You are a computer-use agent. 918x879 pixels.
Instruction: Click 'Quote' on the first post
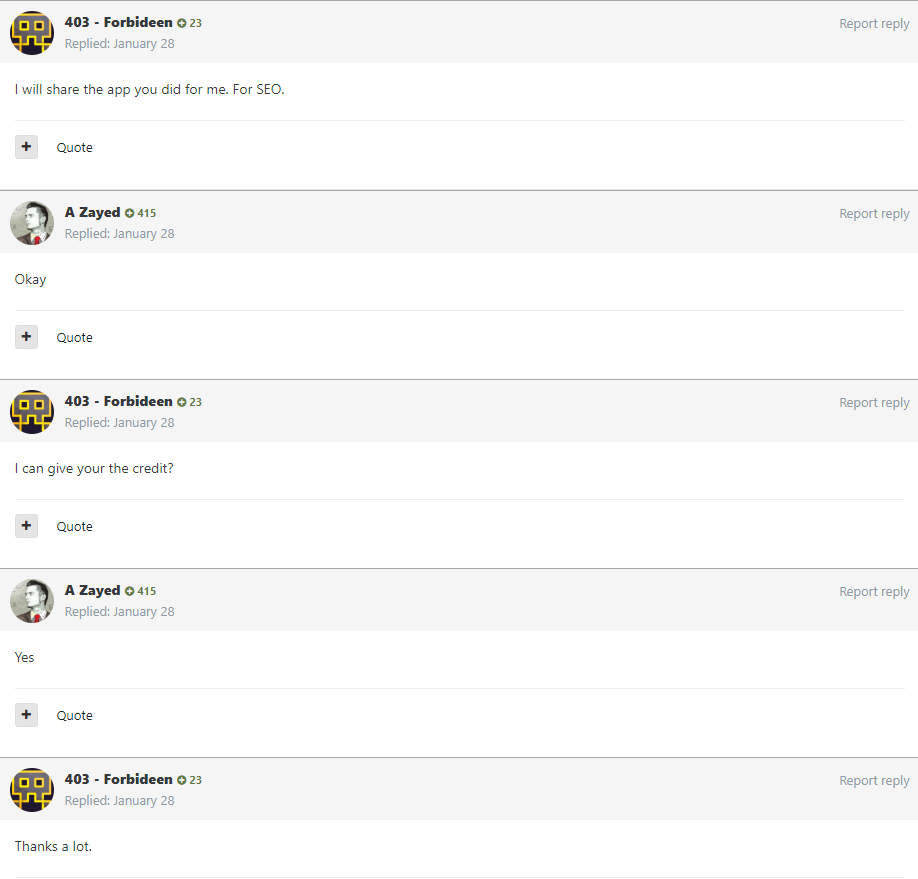tap(74, 147)
